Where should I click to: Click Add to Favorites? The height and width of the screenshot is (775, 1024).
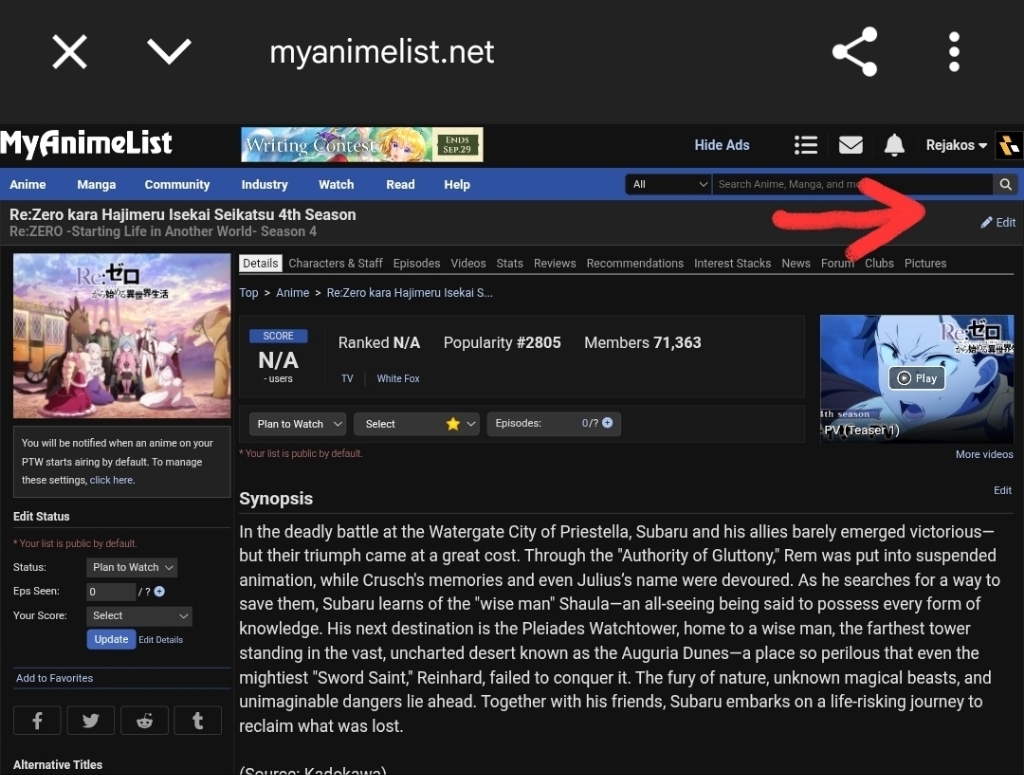54,678
